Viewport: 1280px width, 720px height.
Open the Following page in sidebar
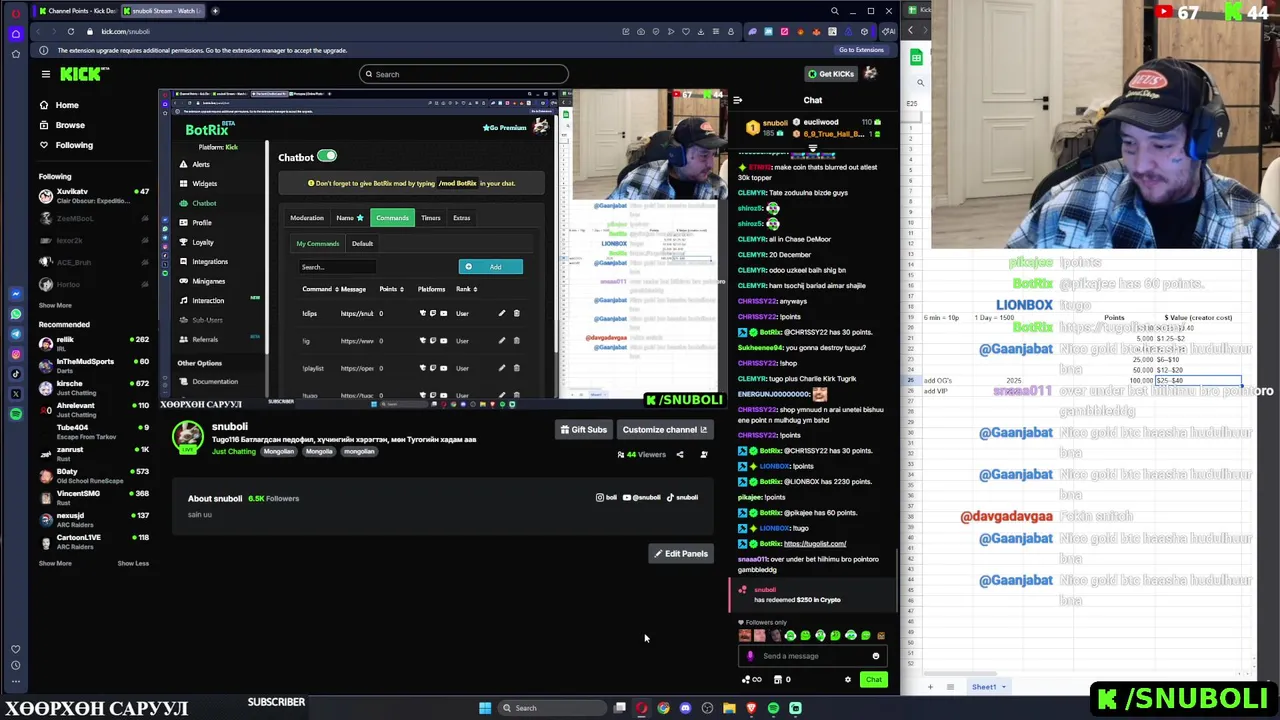[73, 145]
